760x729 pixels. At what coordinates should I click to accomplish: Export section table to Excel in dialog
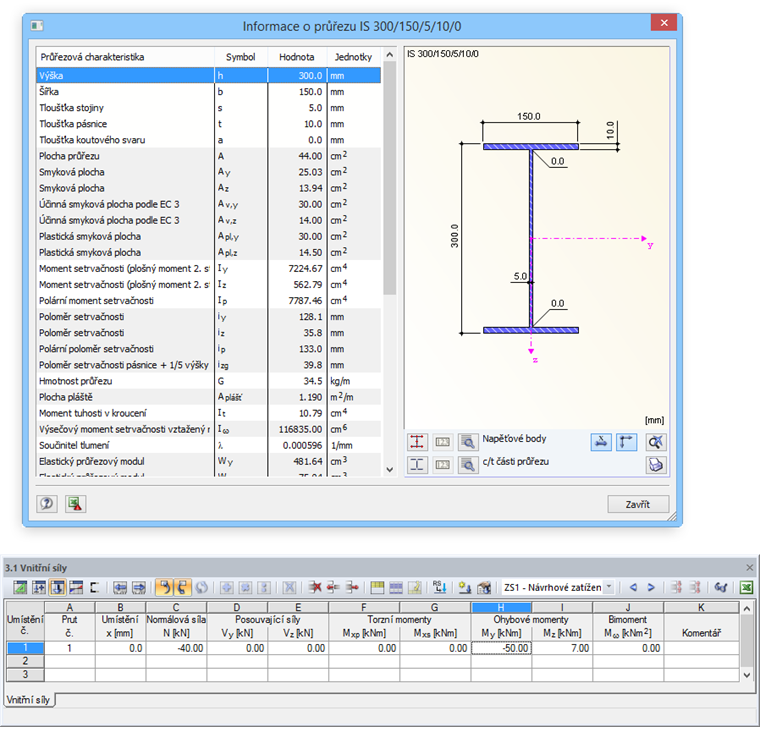tap(74, 504)
